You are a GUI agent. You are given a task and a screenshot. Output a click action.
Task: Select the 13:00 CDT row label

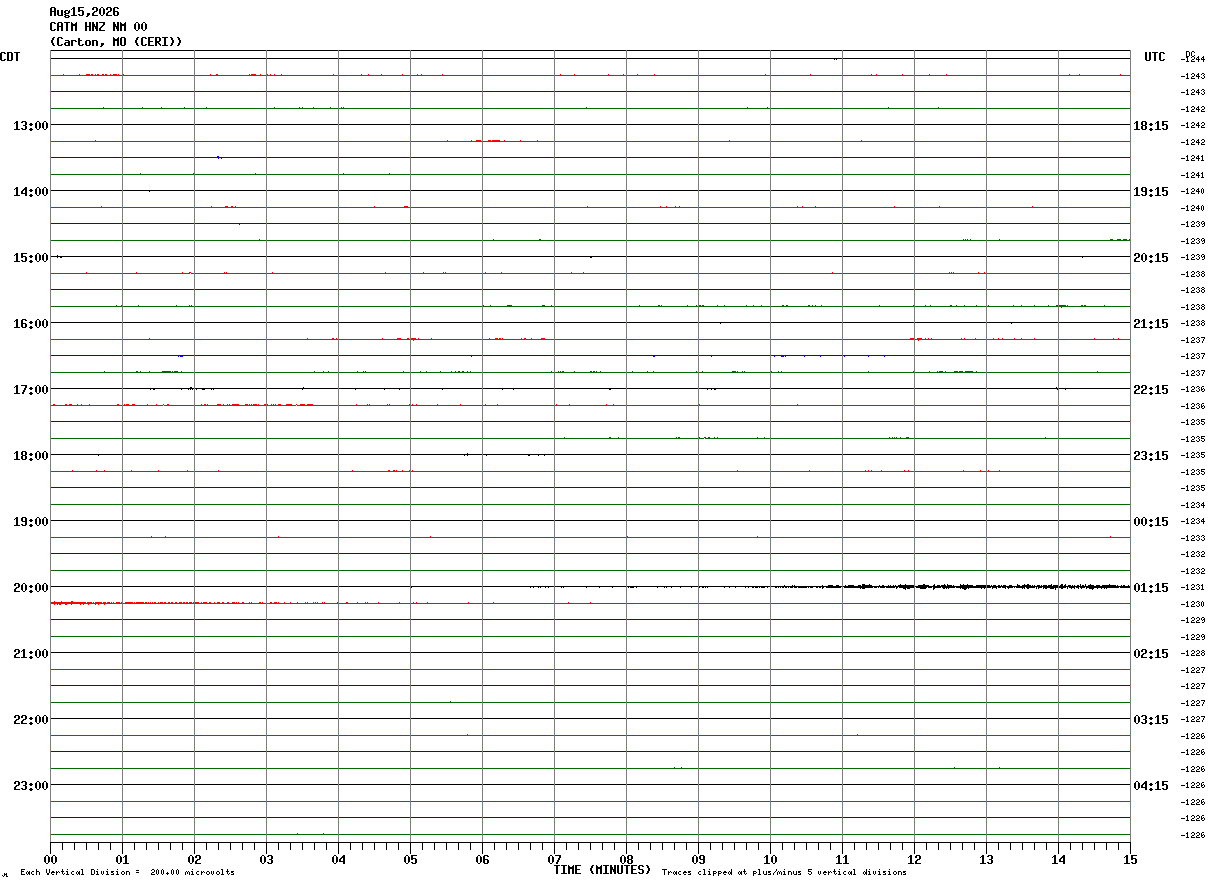click(30, 125)
